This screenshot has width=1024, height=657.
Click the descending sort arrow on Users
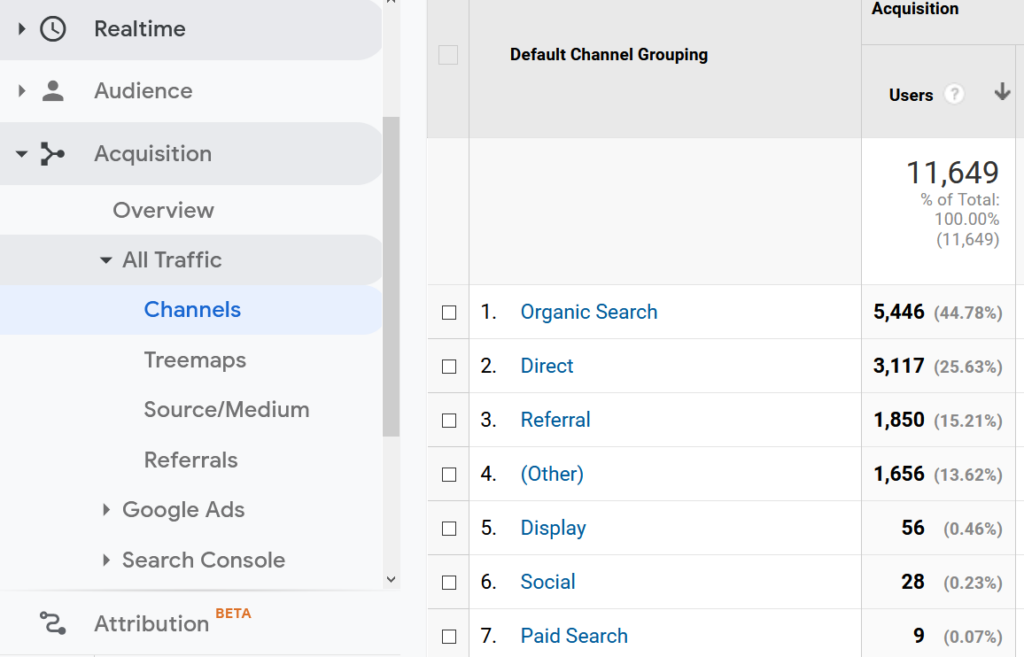click(1002, 91)
